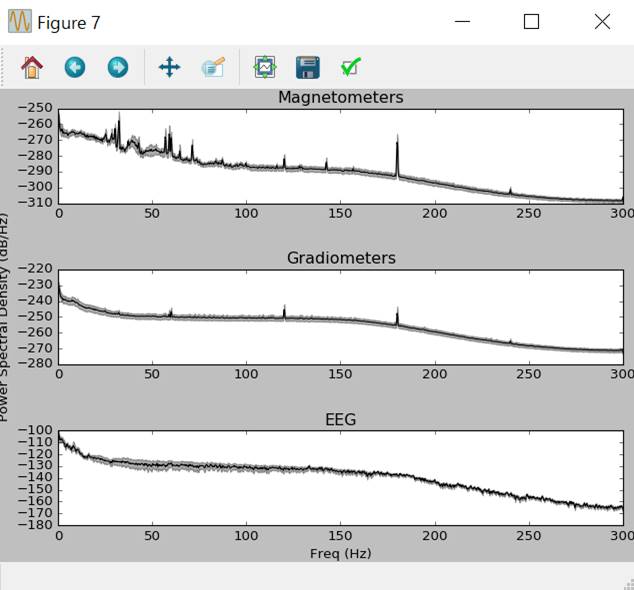Viewport: 634px width, 590px height.
Task: Close the Figure 7 window
Action: pyautogui.click(x=601, y=22)
